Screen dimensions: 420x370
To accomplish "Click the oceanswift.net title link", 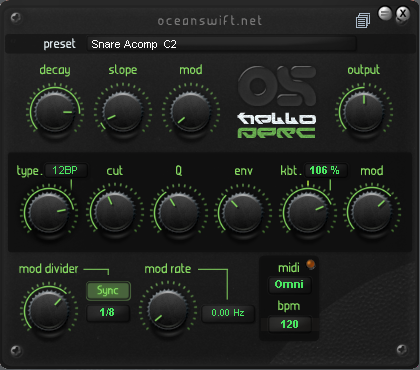I will [210, 21].
